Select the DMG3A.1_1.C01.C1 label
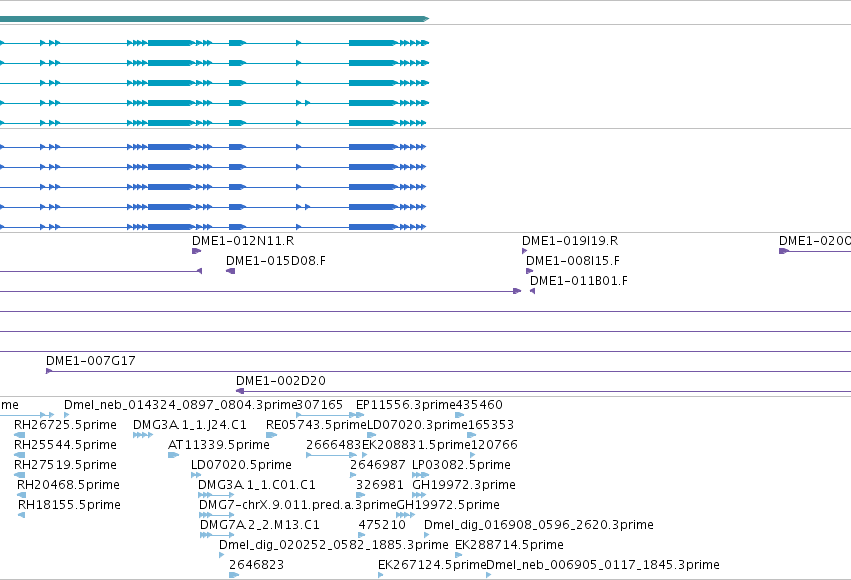 click(x=257, y=485)
